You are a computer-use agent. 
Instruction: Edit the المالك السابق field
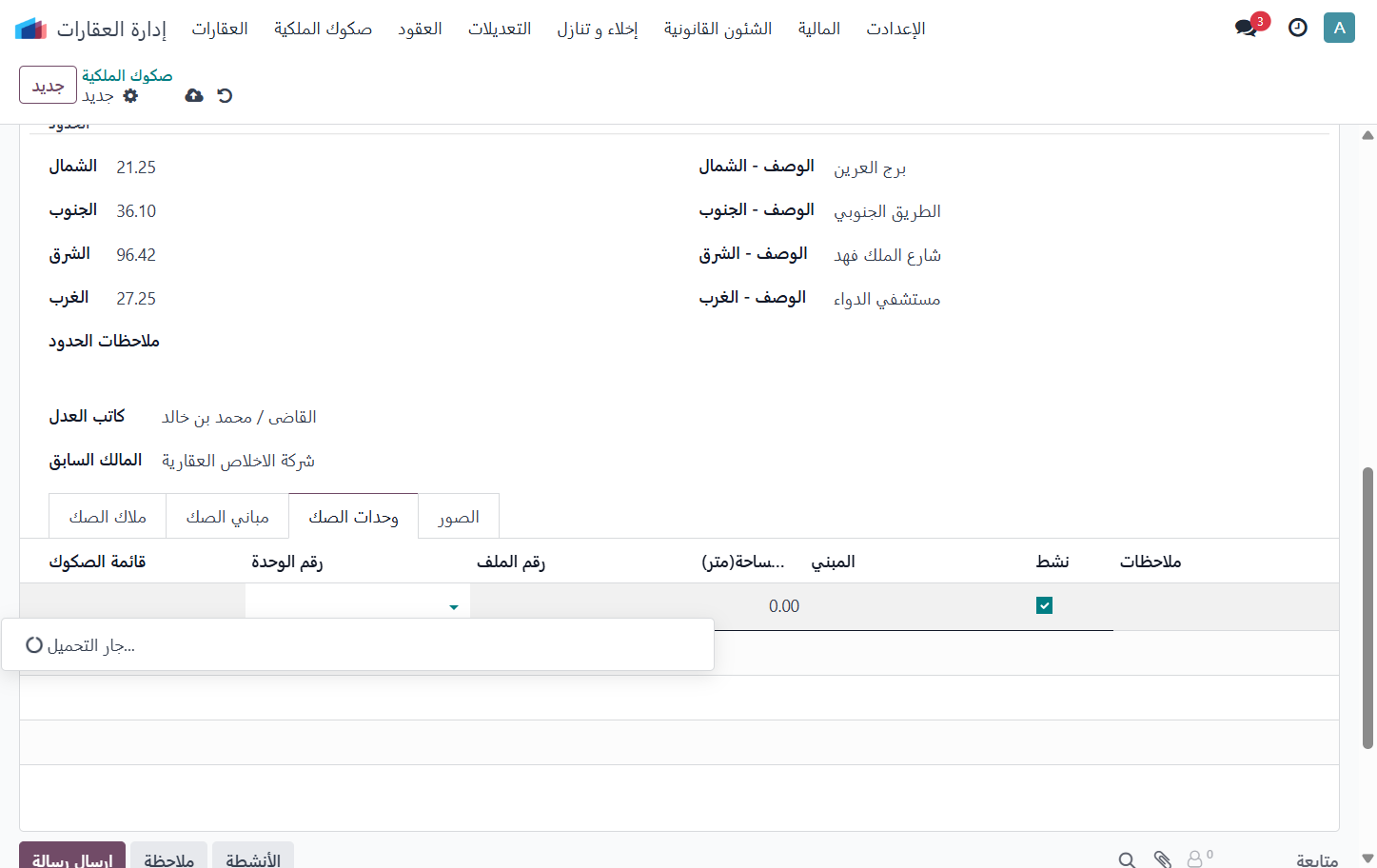(x=238, y=461)
